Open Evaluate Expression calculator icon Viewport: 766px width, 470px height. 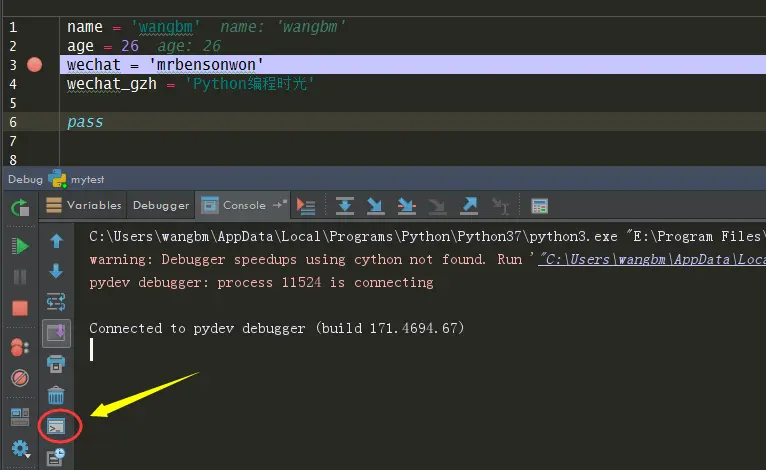coord(540,206)
